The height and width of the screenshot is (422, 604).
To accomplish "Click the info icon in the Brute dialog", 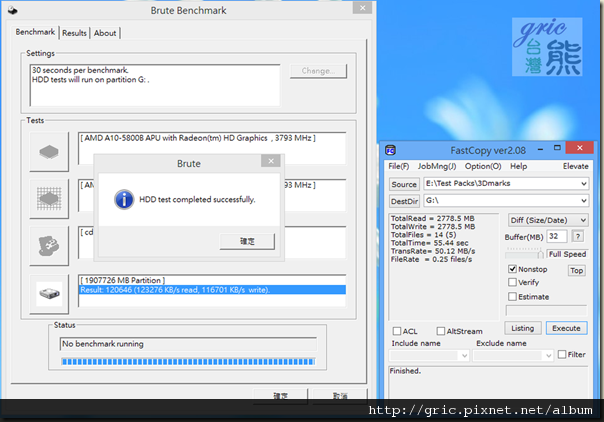I will [x=124, y=199].
